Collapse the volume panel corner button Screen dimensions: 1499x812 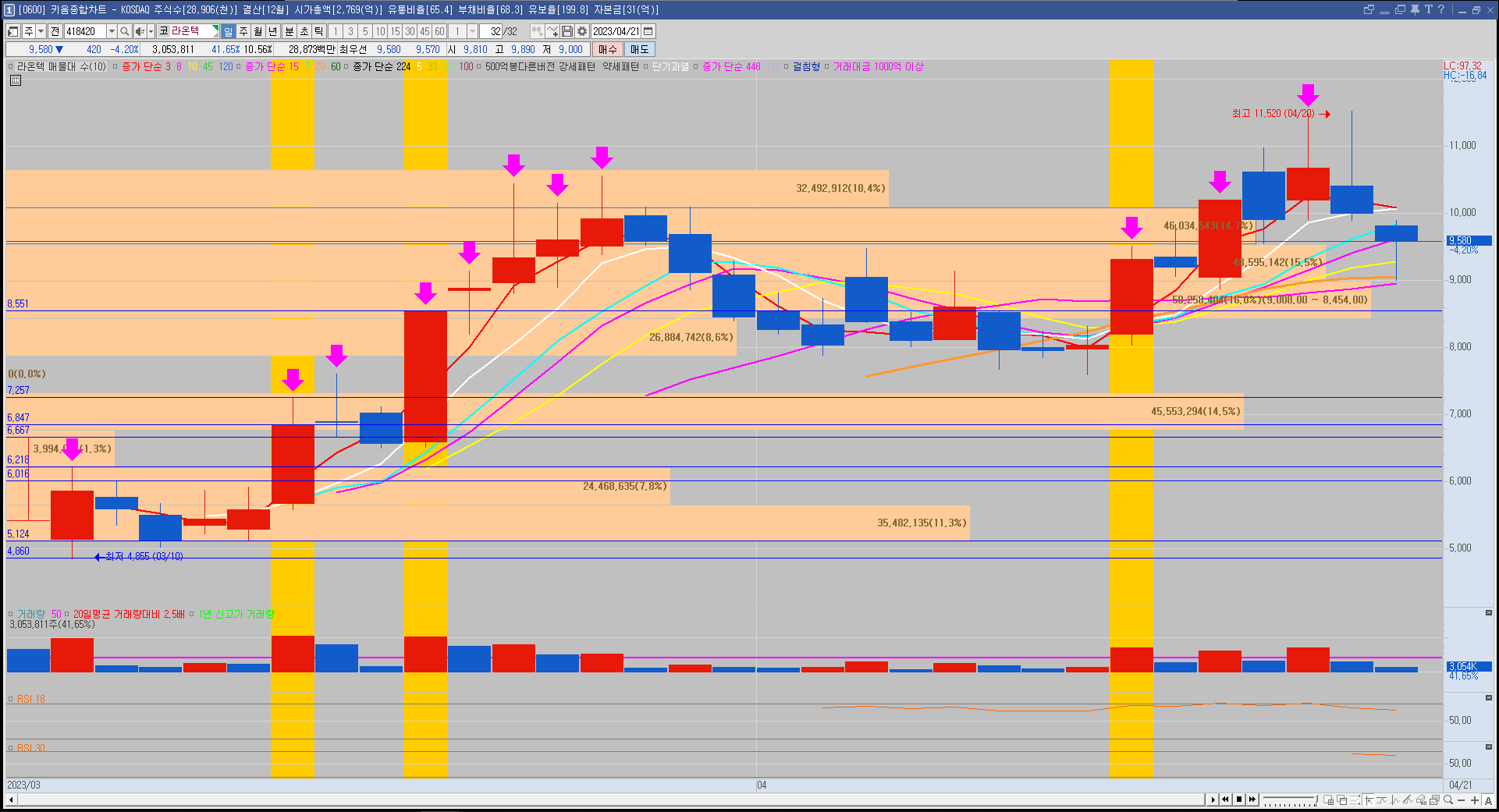pyautogui.click(x=1488, y=612)
